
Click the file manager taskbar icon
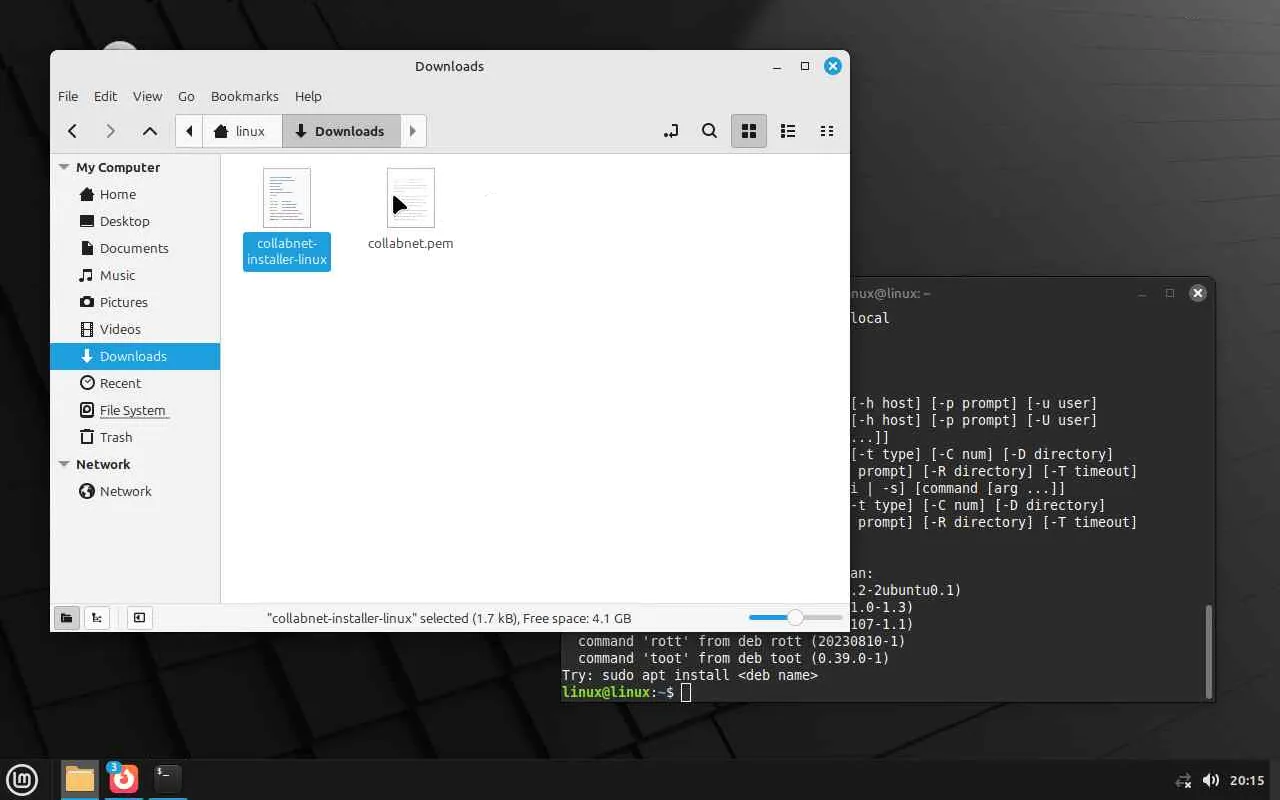coord(80,779)
